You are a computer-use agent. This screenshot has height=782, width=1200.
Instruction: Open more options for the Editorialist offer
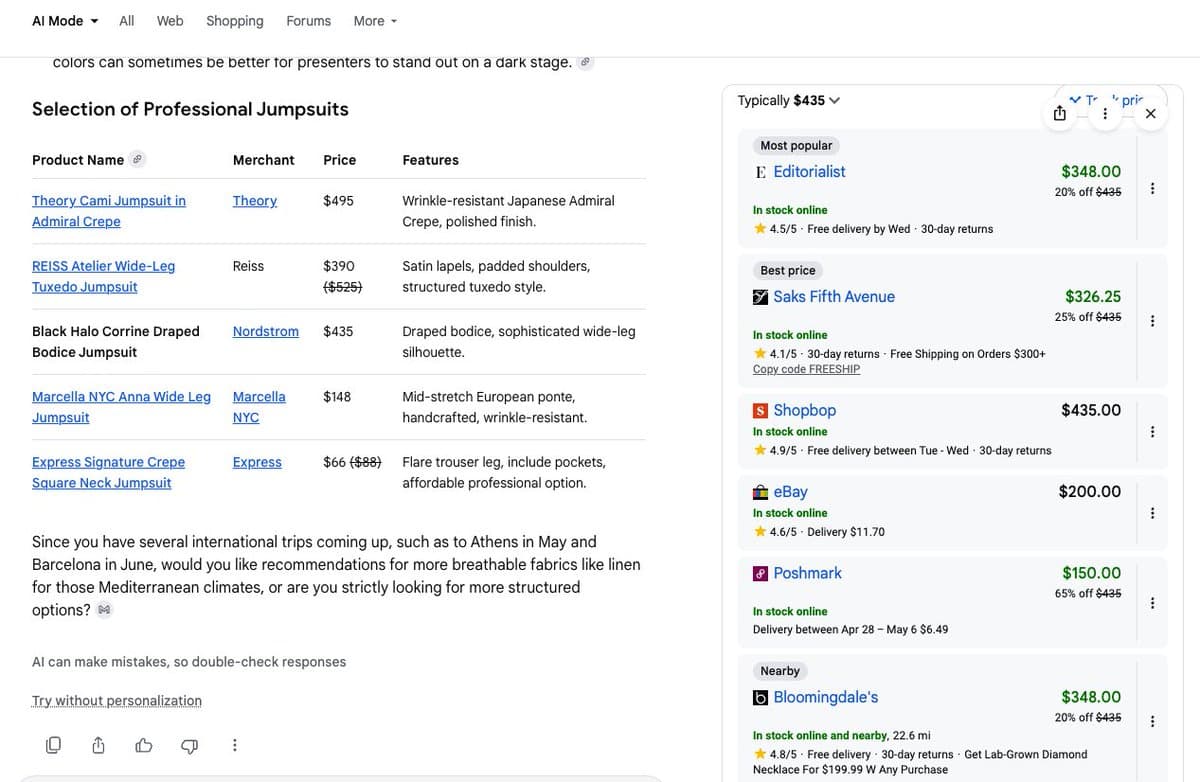(1152, 188)
